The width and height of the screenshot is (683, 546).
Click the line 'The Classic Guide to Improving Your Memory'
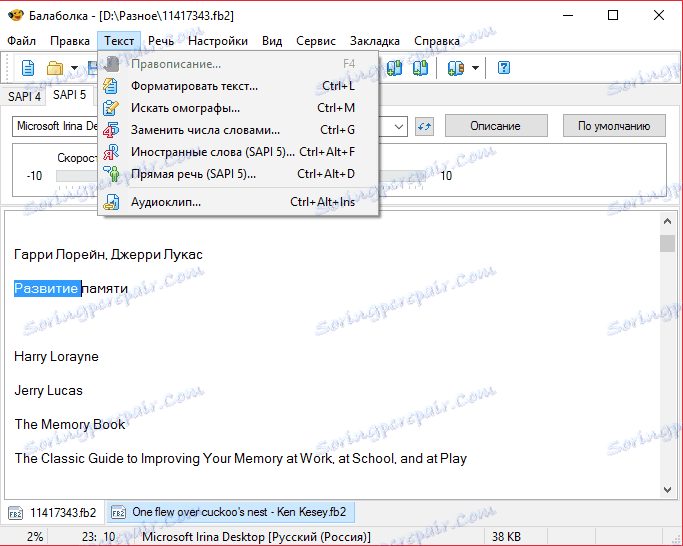240,458
